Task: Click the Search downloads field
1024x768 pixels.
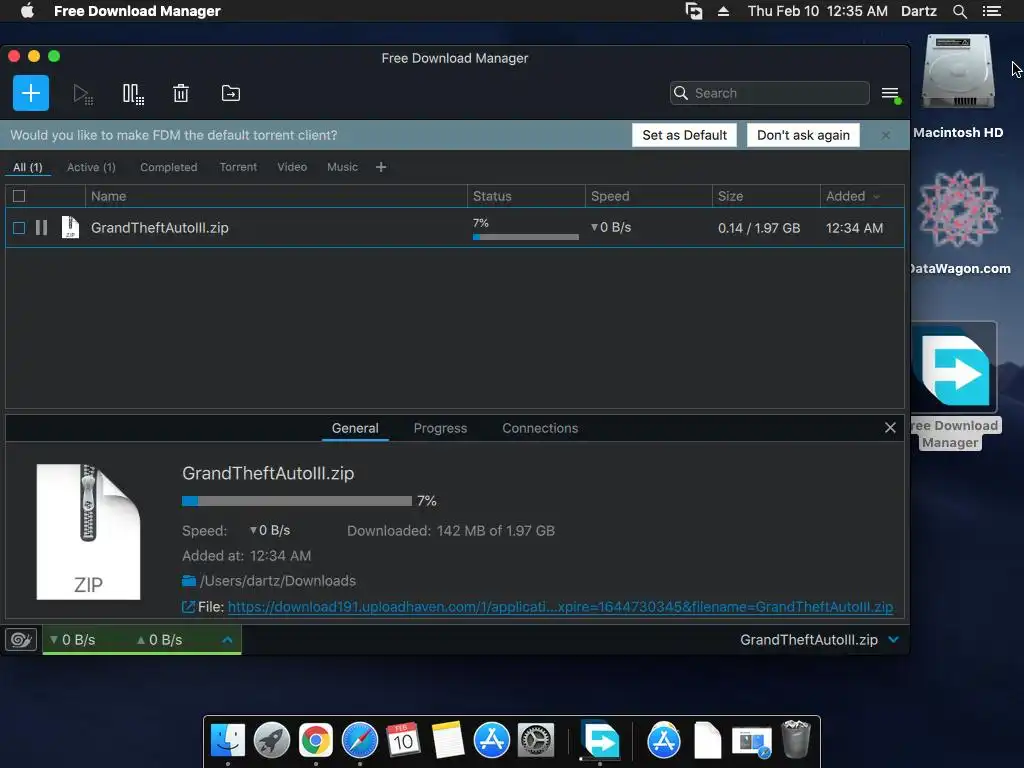Action: click(x=769, y=93)
